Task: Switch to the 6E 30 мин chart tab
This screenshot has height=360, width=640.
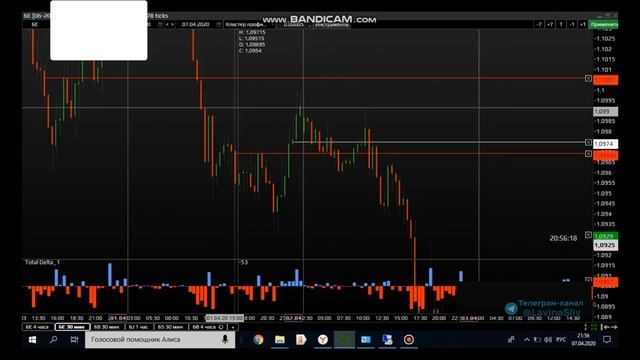Action: pyautogui.click(x=72, y=327)
